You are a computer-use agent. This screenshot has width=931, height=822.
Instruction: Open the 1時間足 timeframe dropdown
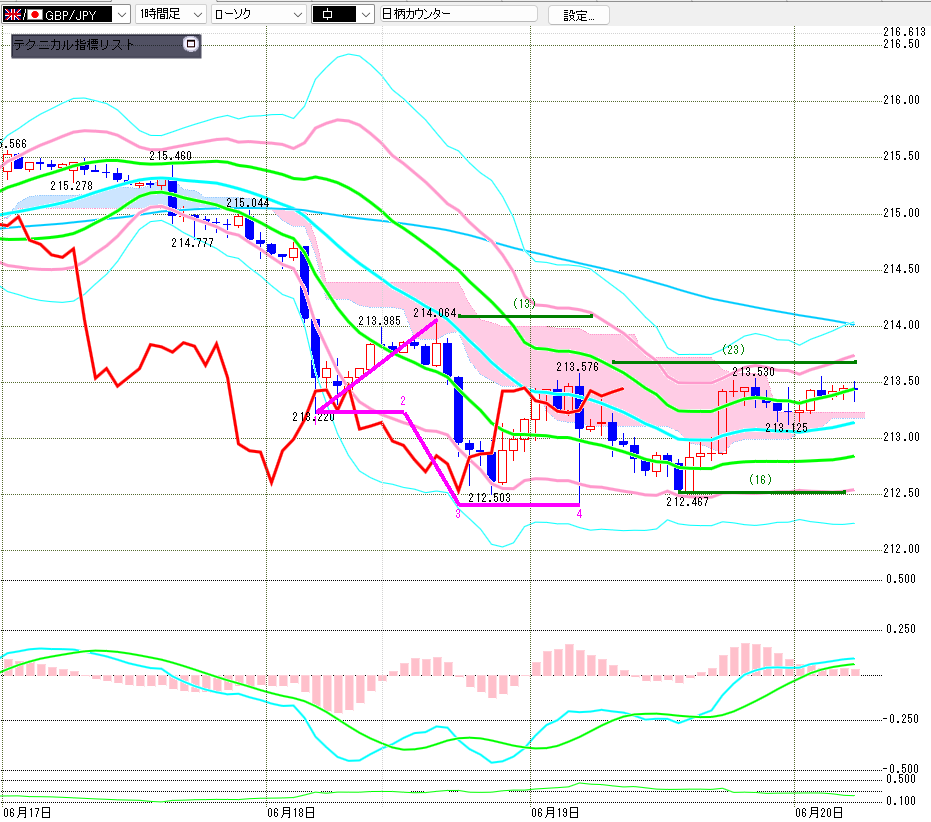(170, 14)
